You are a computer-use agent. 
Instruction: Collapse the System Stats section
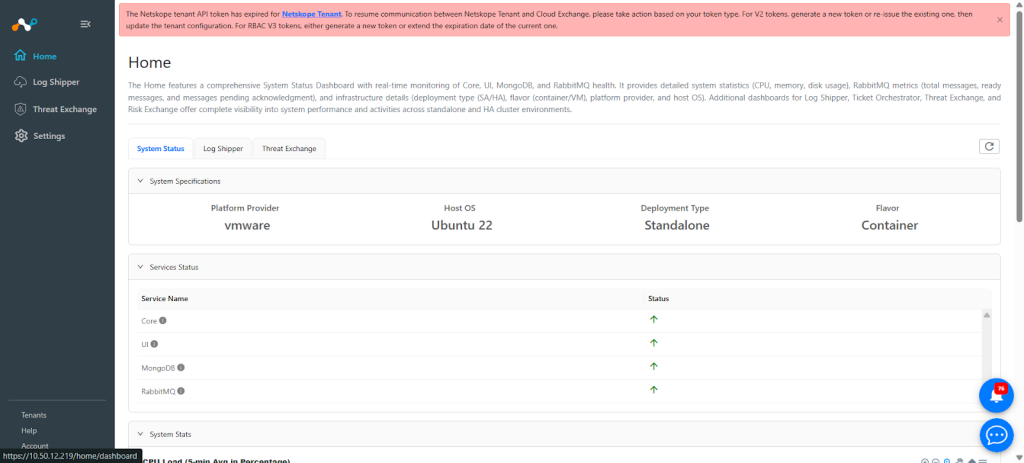(x=140, y=434)
